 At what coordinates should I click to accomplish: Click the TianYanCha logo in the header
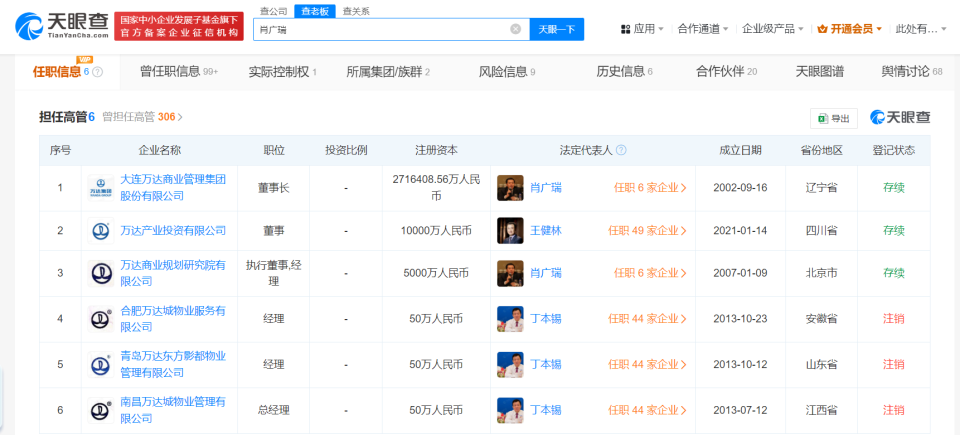63,25
